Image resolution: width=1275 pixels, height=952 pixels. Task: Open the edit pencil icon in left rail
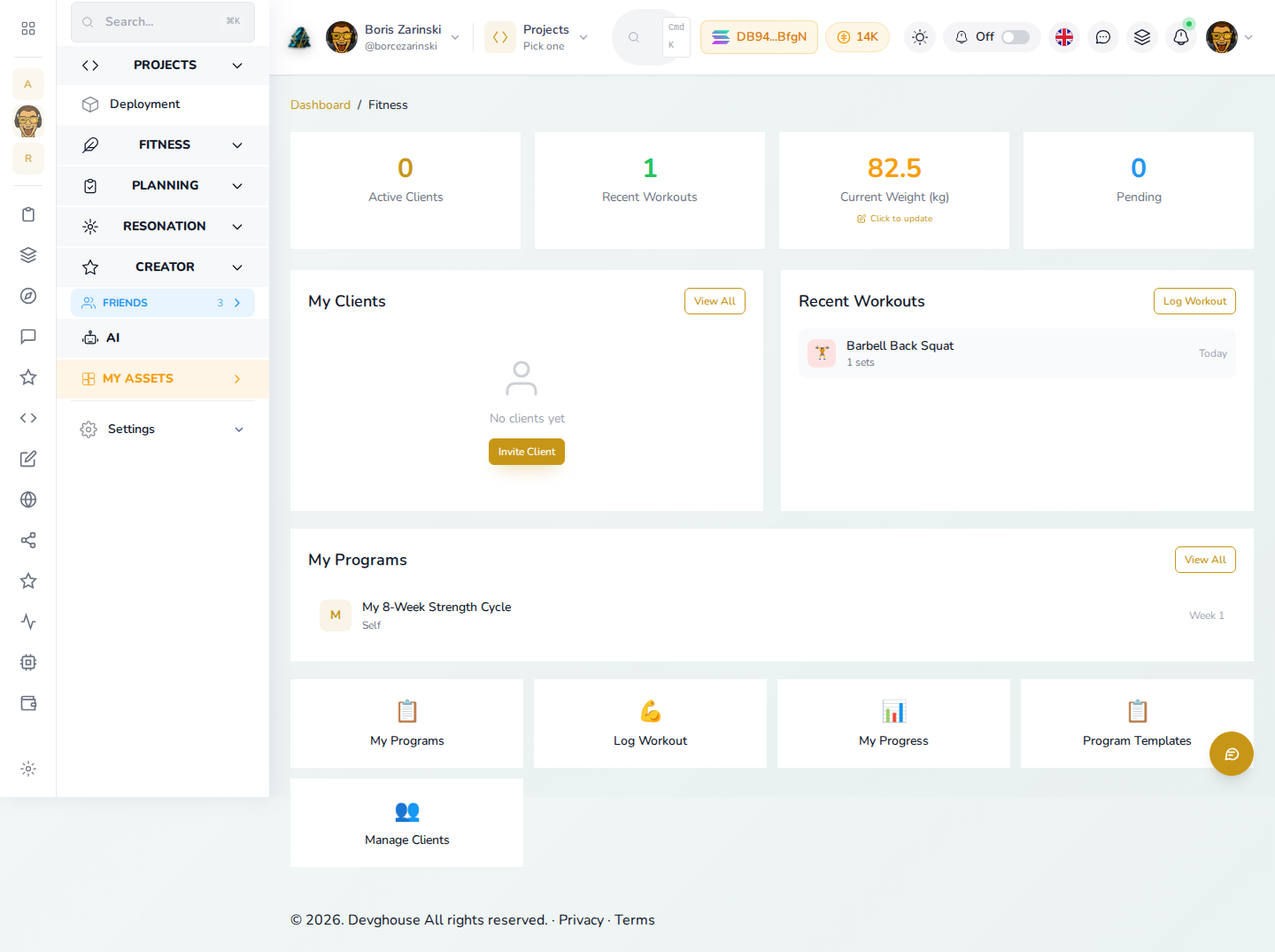coord(28,459)
